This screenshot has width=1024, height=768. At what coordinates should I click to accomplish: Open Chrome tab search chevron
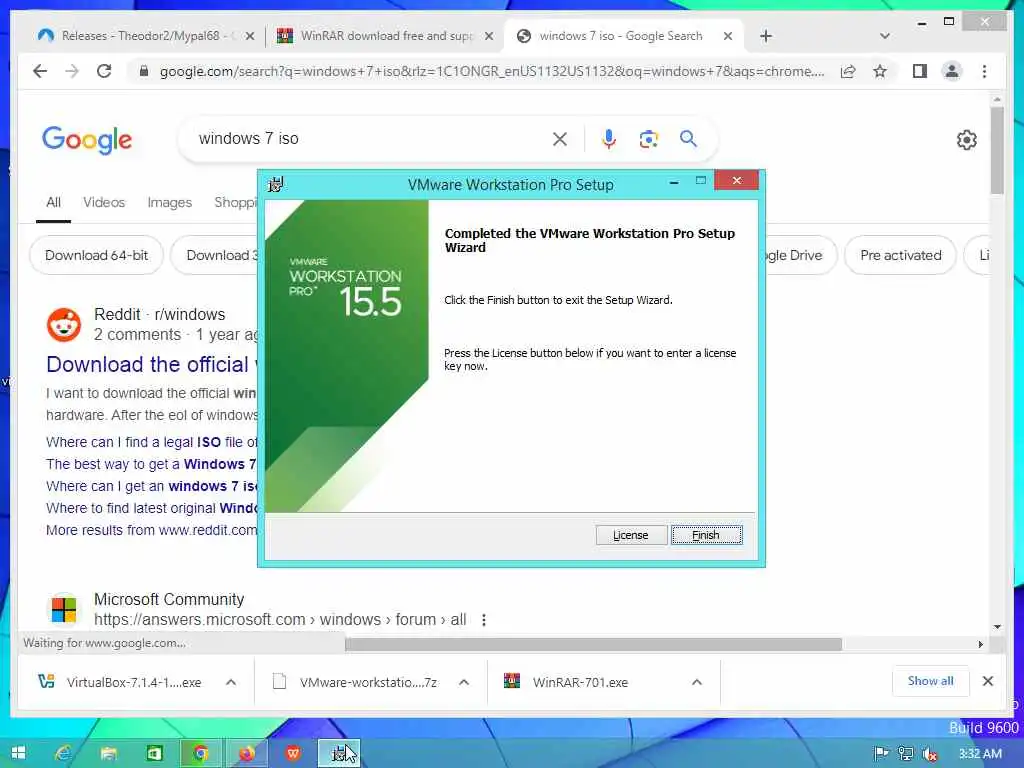[885, 36]
